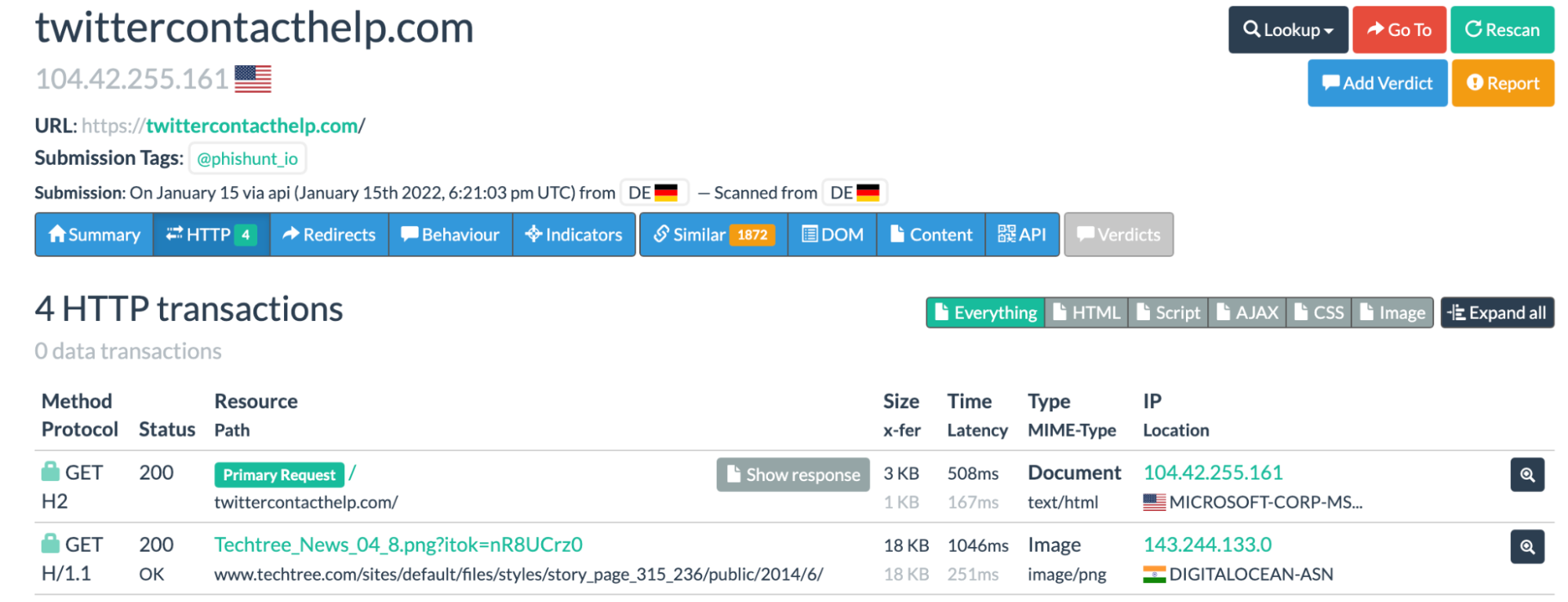Click the green lock icon on the H/1.1 request

pos(50,543)
